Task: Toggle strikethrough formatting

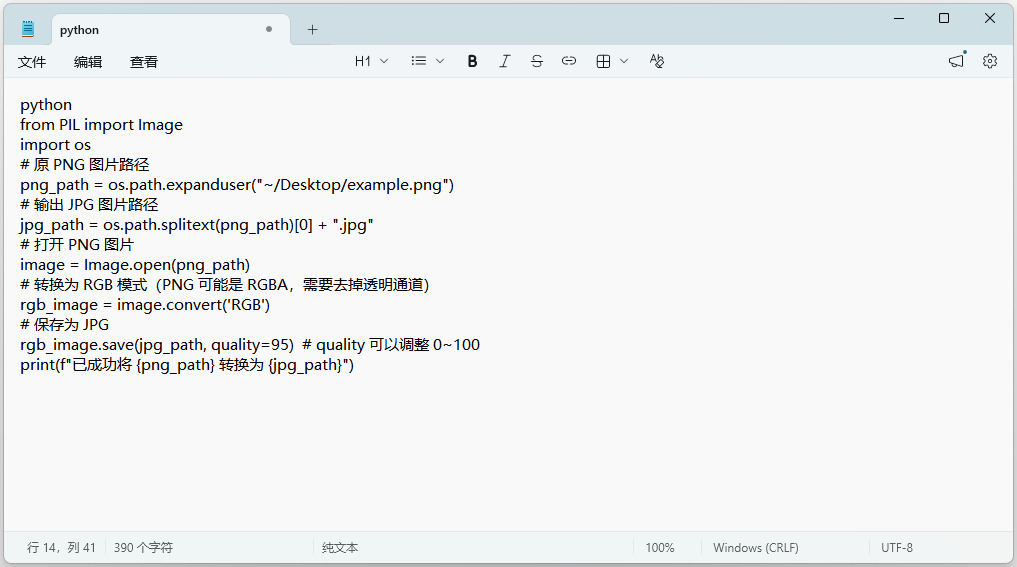Action: coord(536,61)
